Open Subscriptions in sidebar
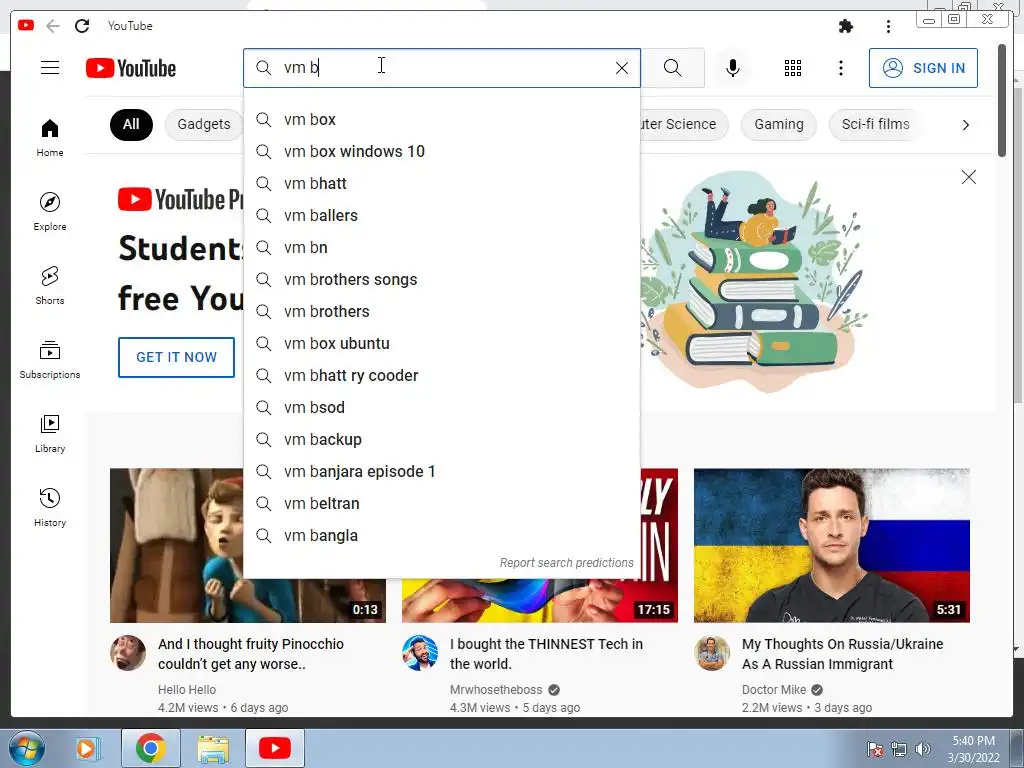The height and width of the screenshot is (768, 1024). pyautogui.click(x=50, y=359)
